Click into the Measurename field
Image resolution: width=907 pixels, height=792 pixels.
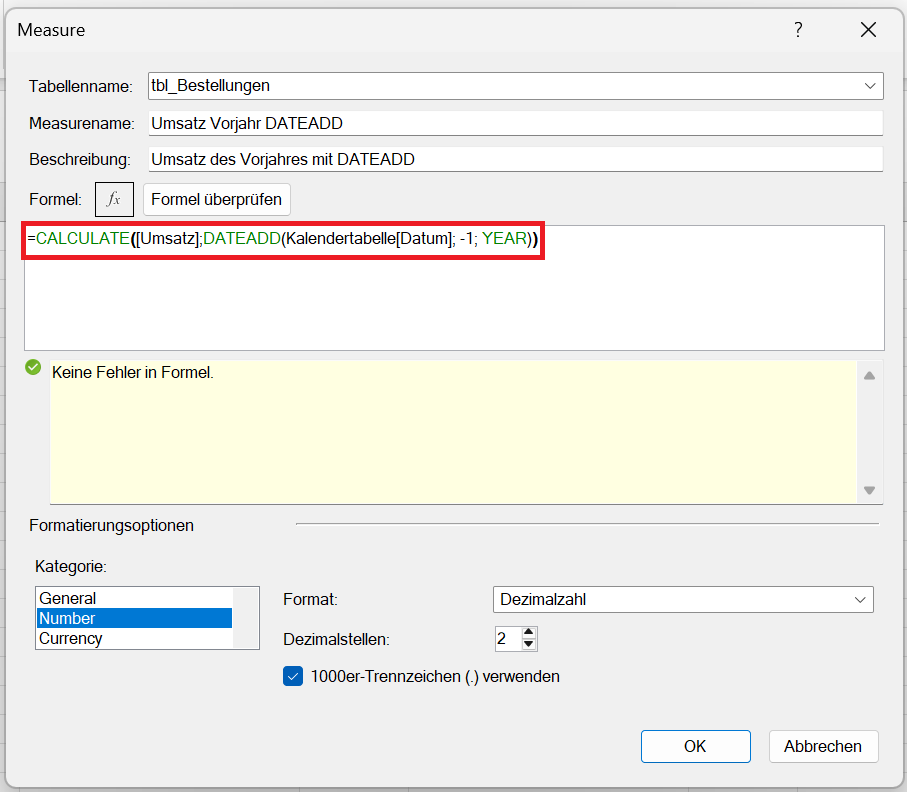click(514, 123)
